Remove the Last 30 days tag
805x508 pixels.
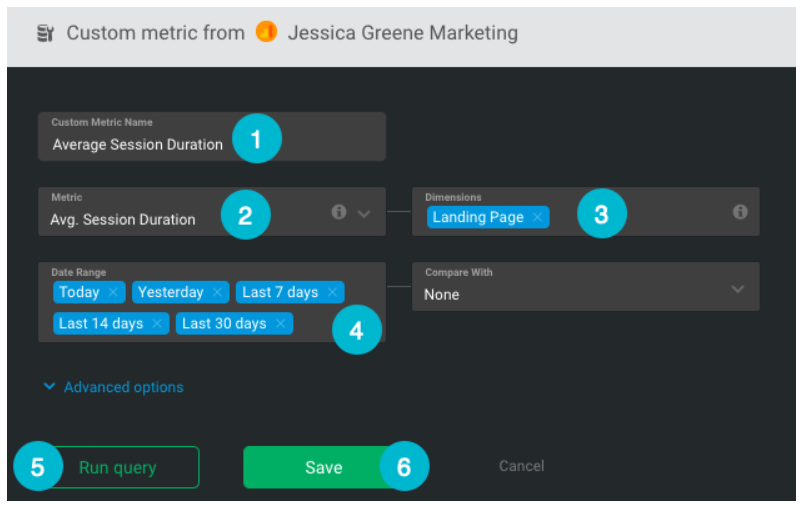point(280,323)
